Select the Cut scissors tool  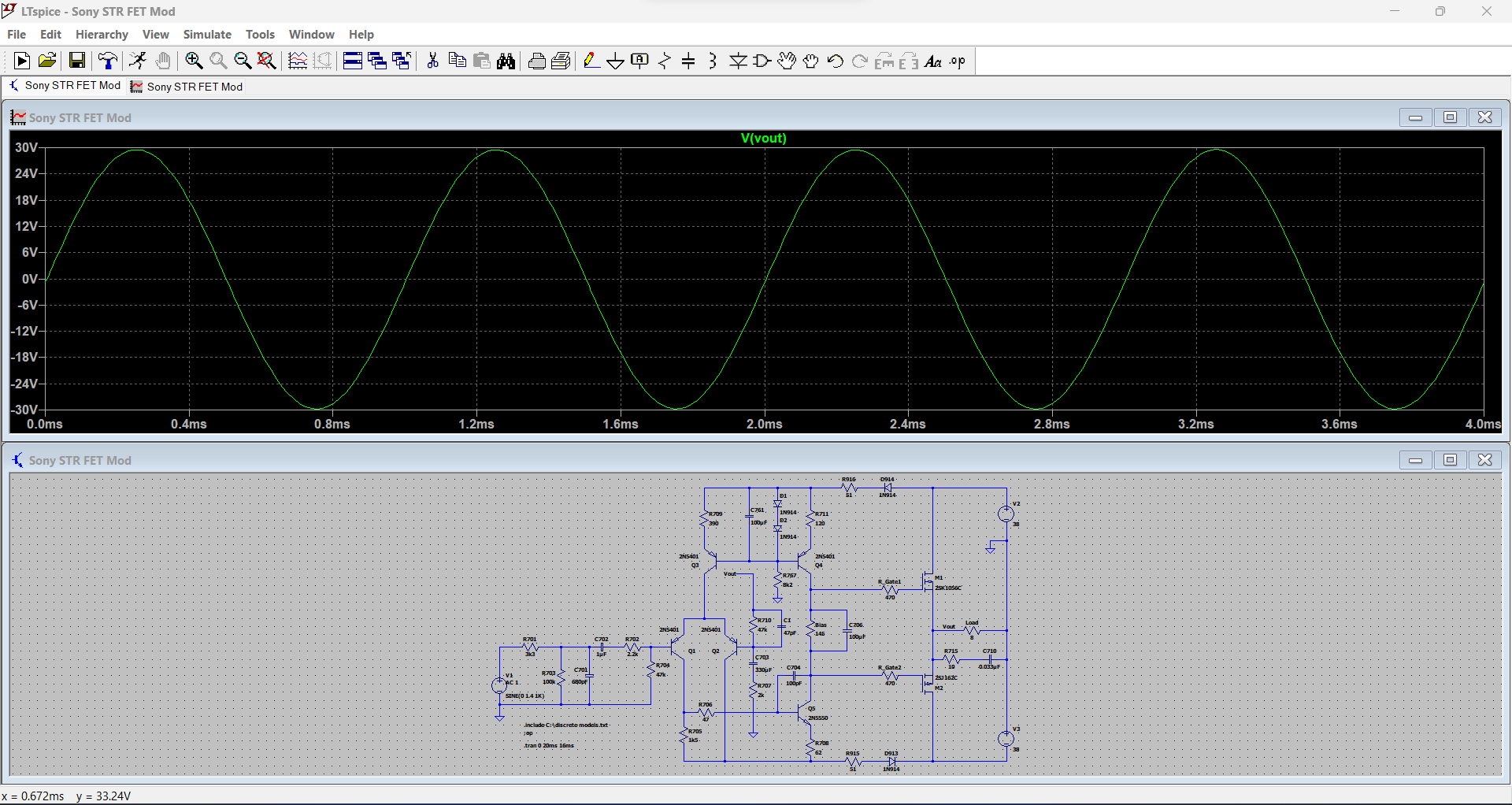click(x=432, y=61)
